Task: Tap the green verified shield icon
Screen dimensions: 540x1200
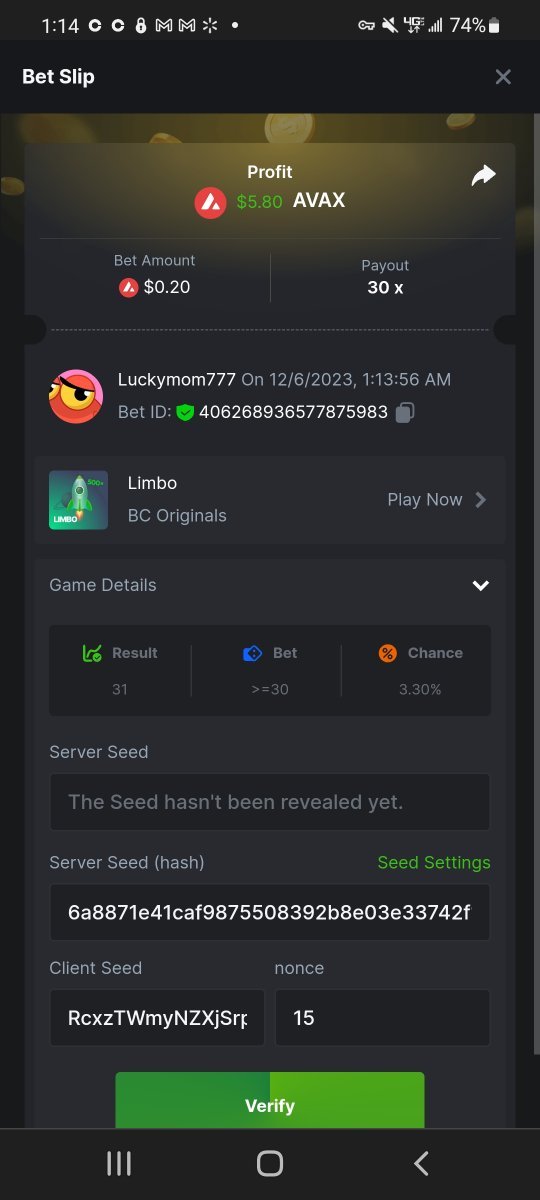Action: [185, 412]
